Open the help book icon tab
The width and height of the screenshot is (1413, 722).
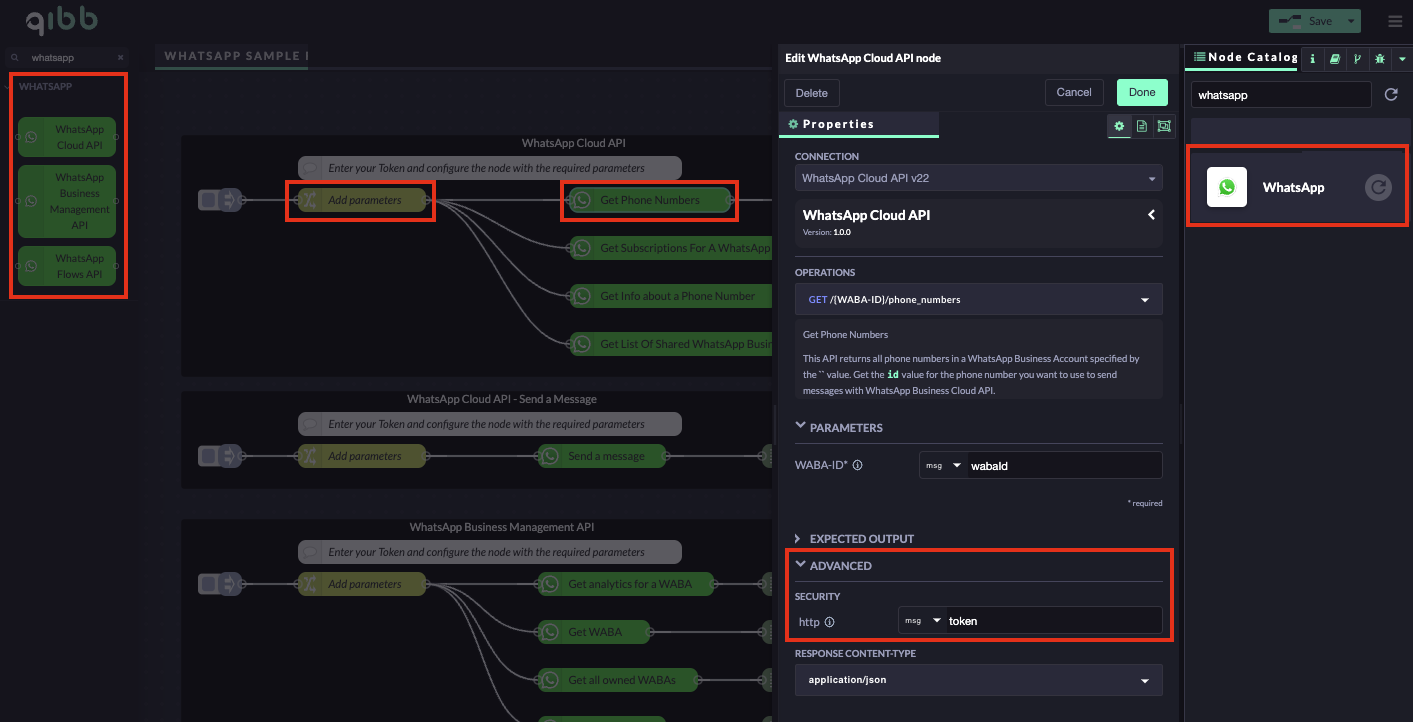tap(1335, 59)
